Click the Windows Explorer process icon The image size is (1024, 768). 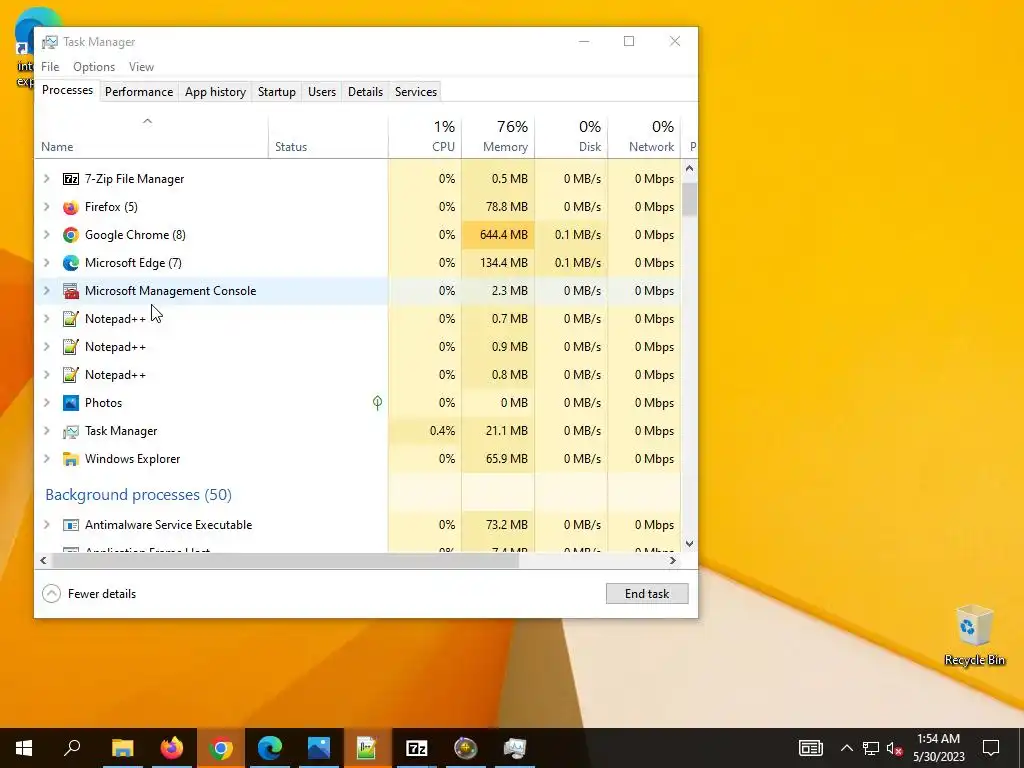coord(71,459)
